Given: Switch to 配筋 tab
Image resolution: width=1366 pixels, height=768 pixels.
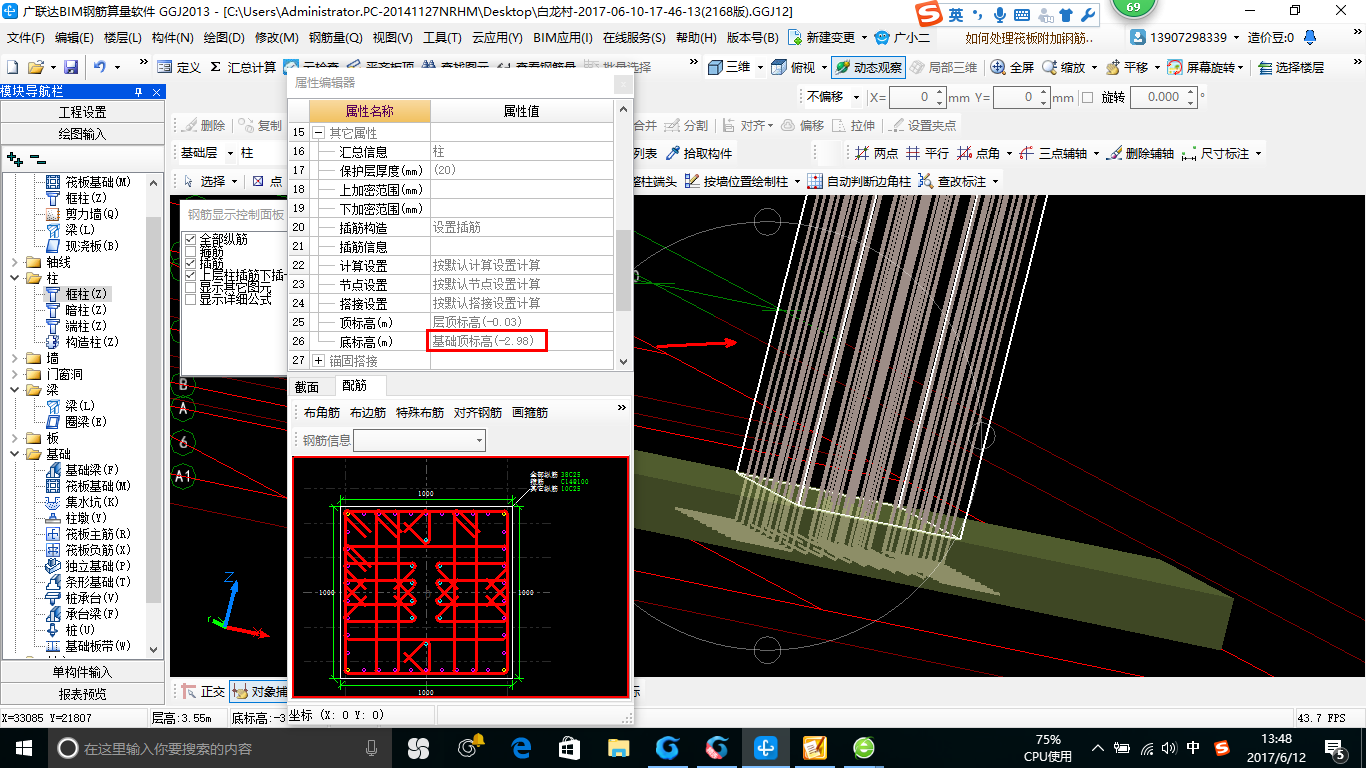Looking at the screenshot, I should 354,386.
